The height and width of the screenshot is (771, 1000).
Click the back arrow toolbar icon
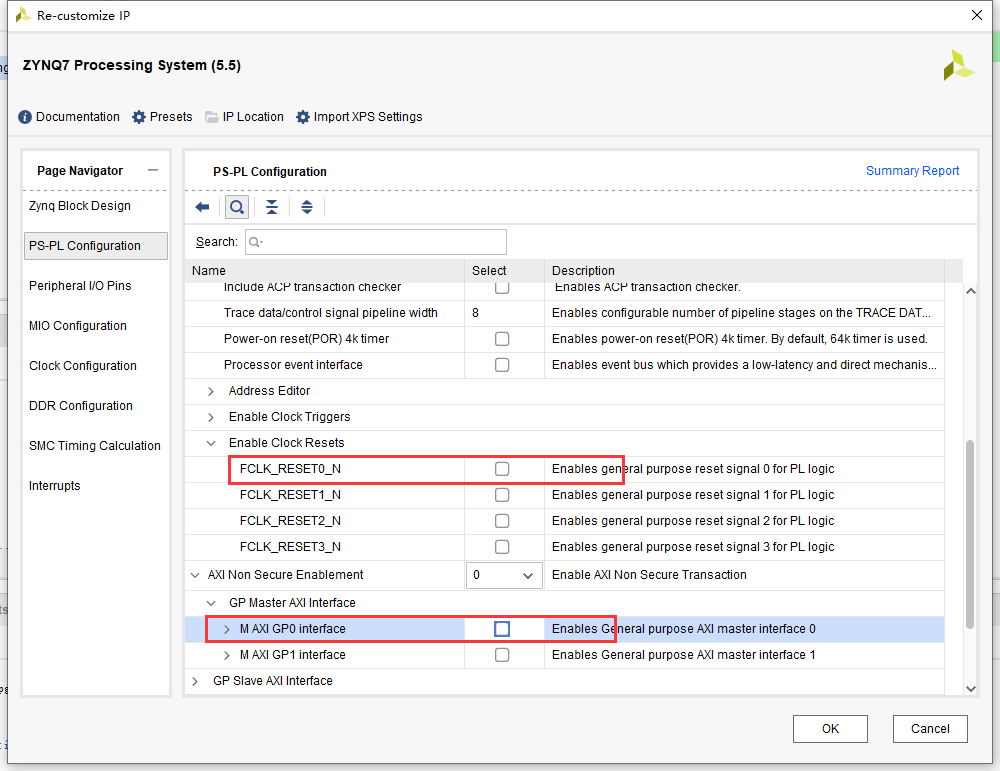[x=202, y=207]
